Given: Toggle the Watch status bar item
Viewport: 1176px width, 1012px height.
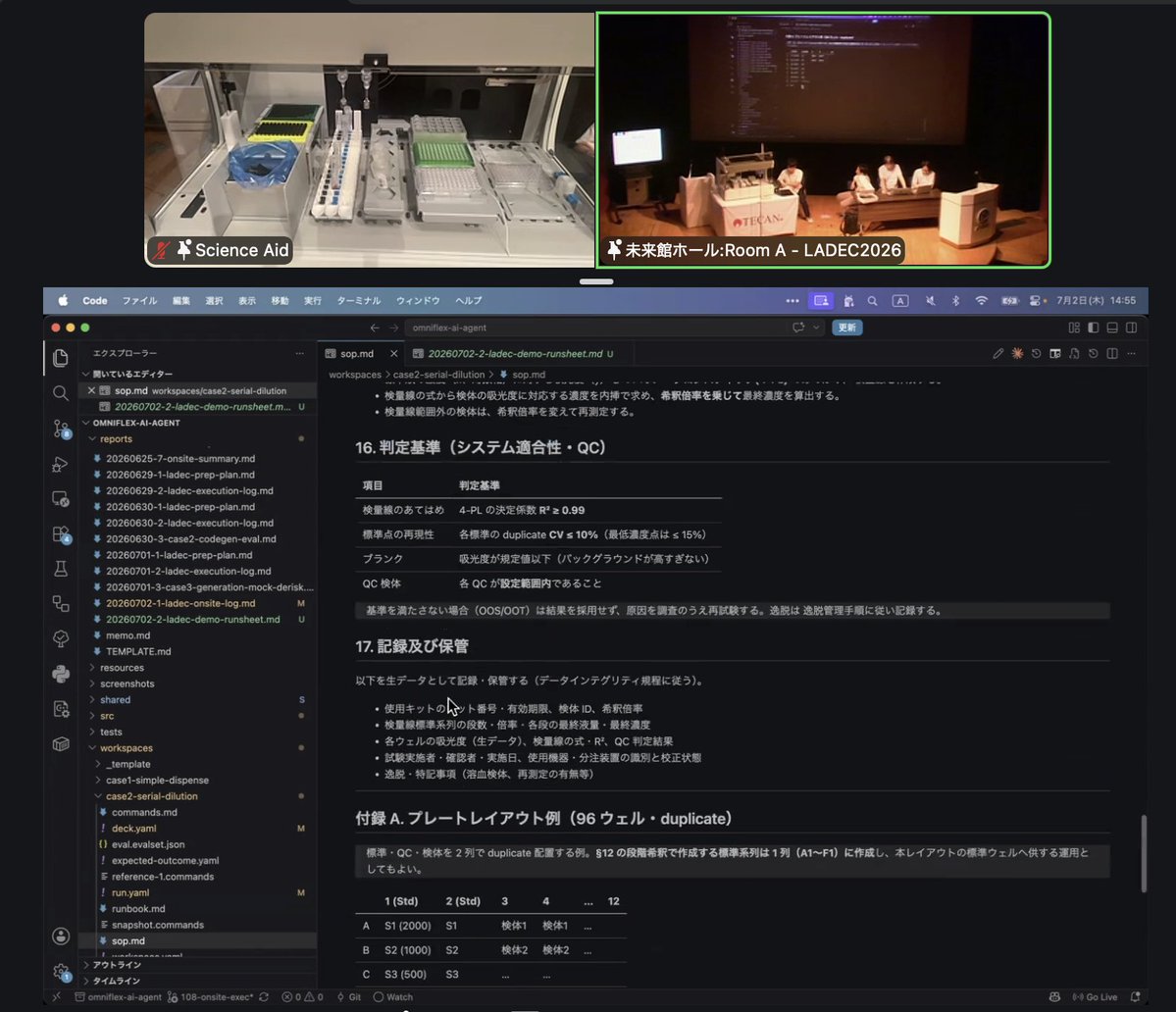Looking at the screenshot, I should pos(393,997).
